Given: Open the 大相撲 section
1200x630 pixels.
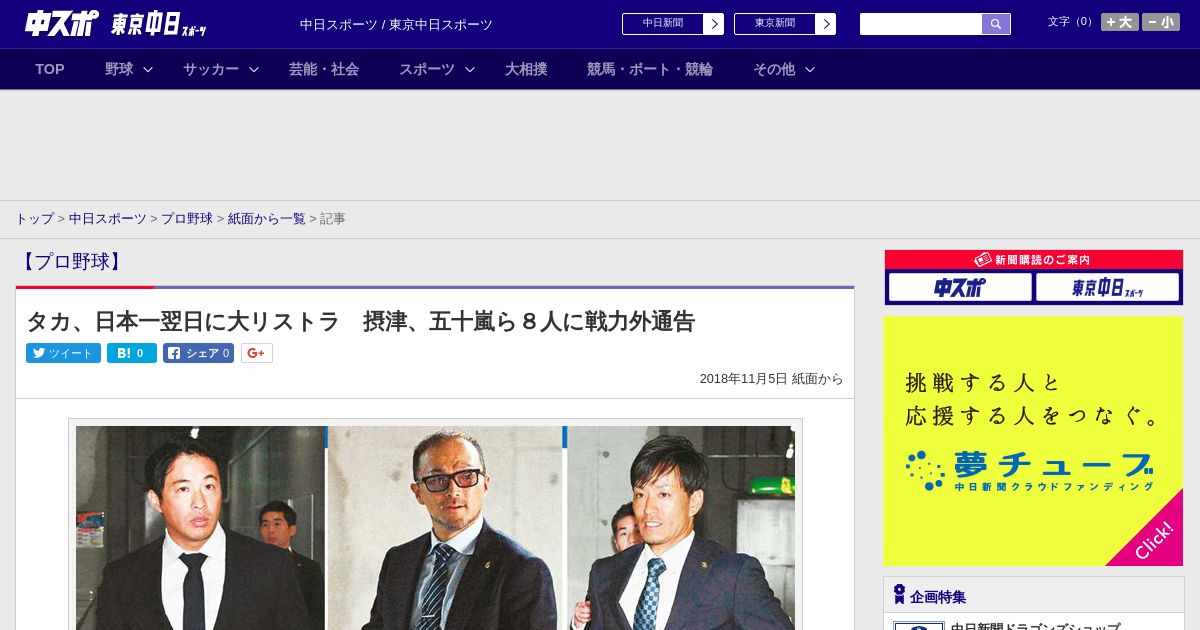Looking at the screenshot, I should 526,69.
